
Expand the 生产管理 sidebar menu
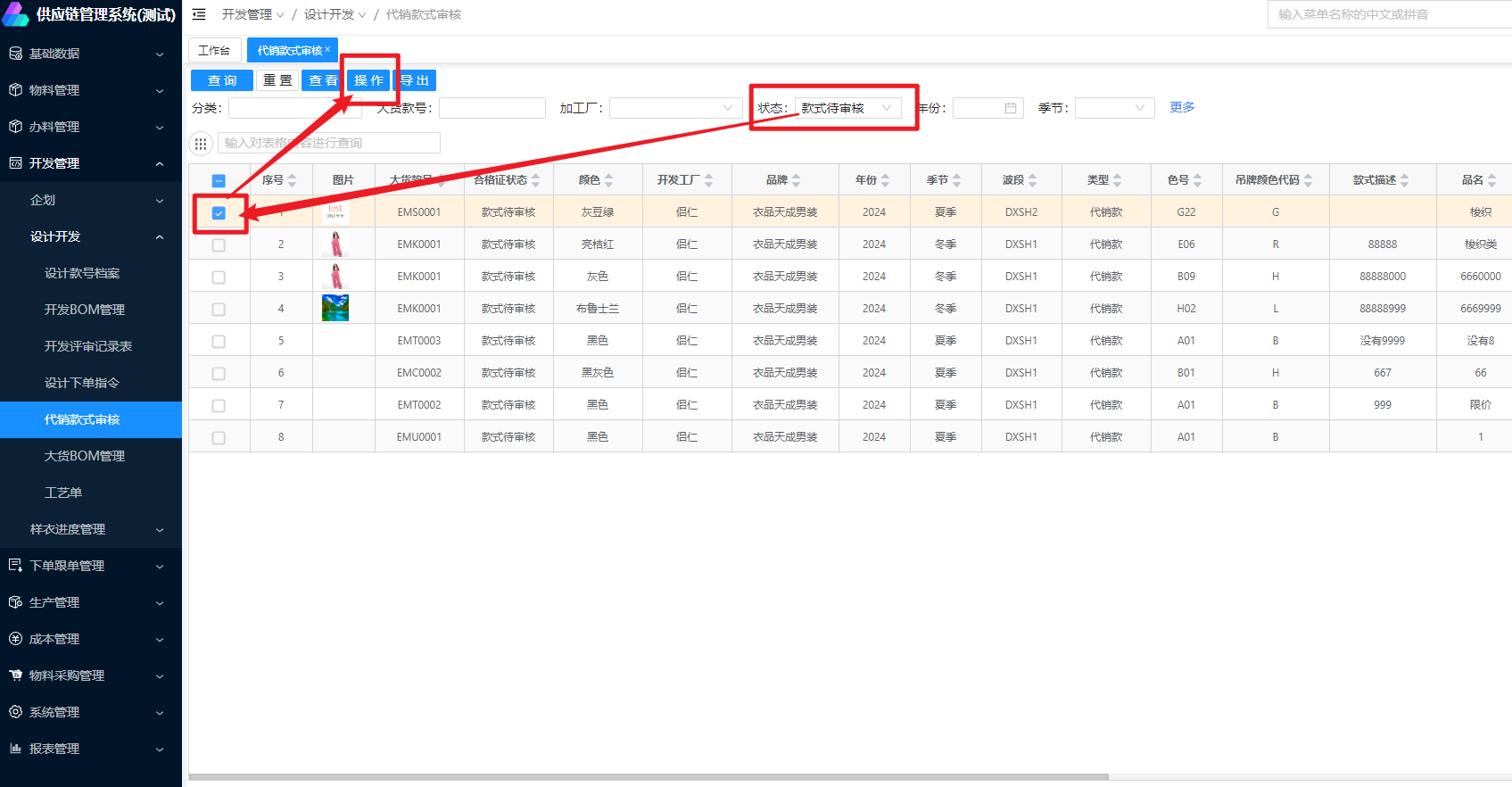89,602
